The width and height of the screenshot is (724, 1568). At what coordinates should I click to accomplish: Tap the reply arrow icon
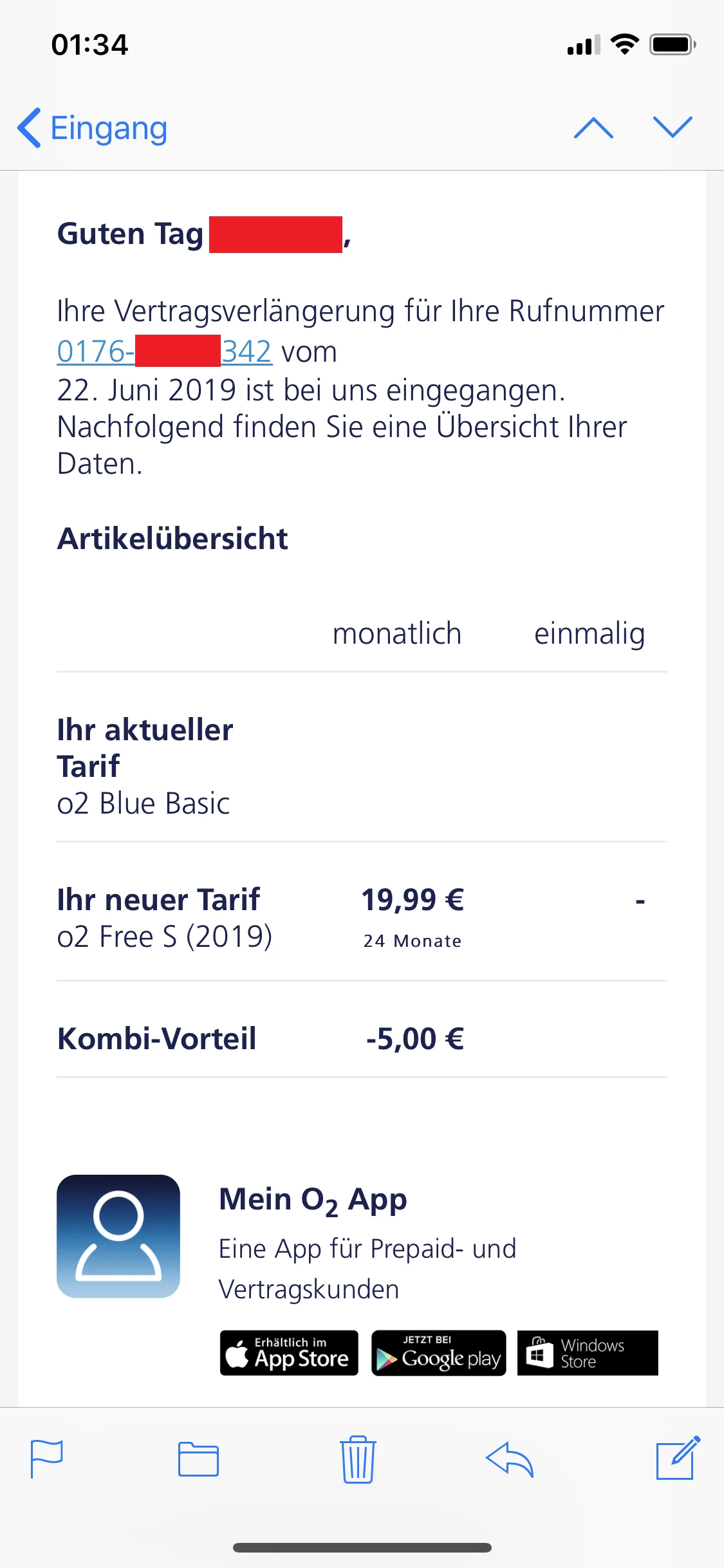[510, 1459]
